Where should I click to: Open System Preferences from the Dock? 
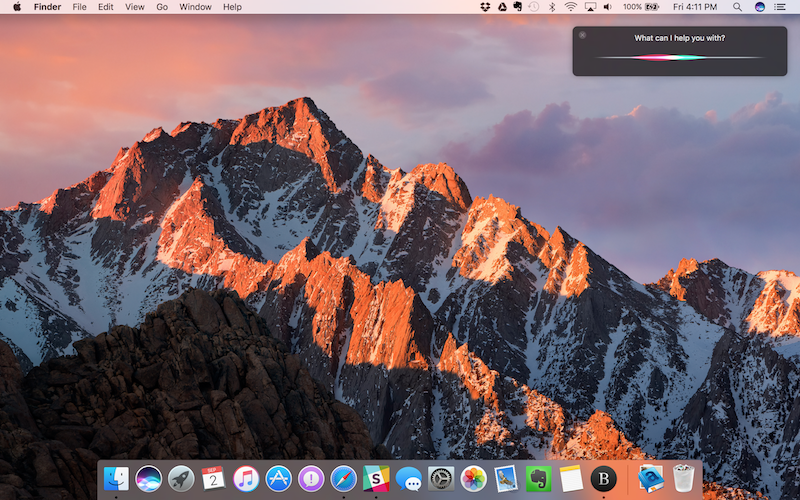click(441, 478)
